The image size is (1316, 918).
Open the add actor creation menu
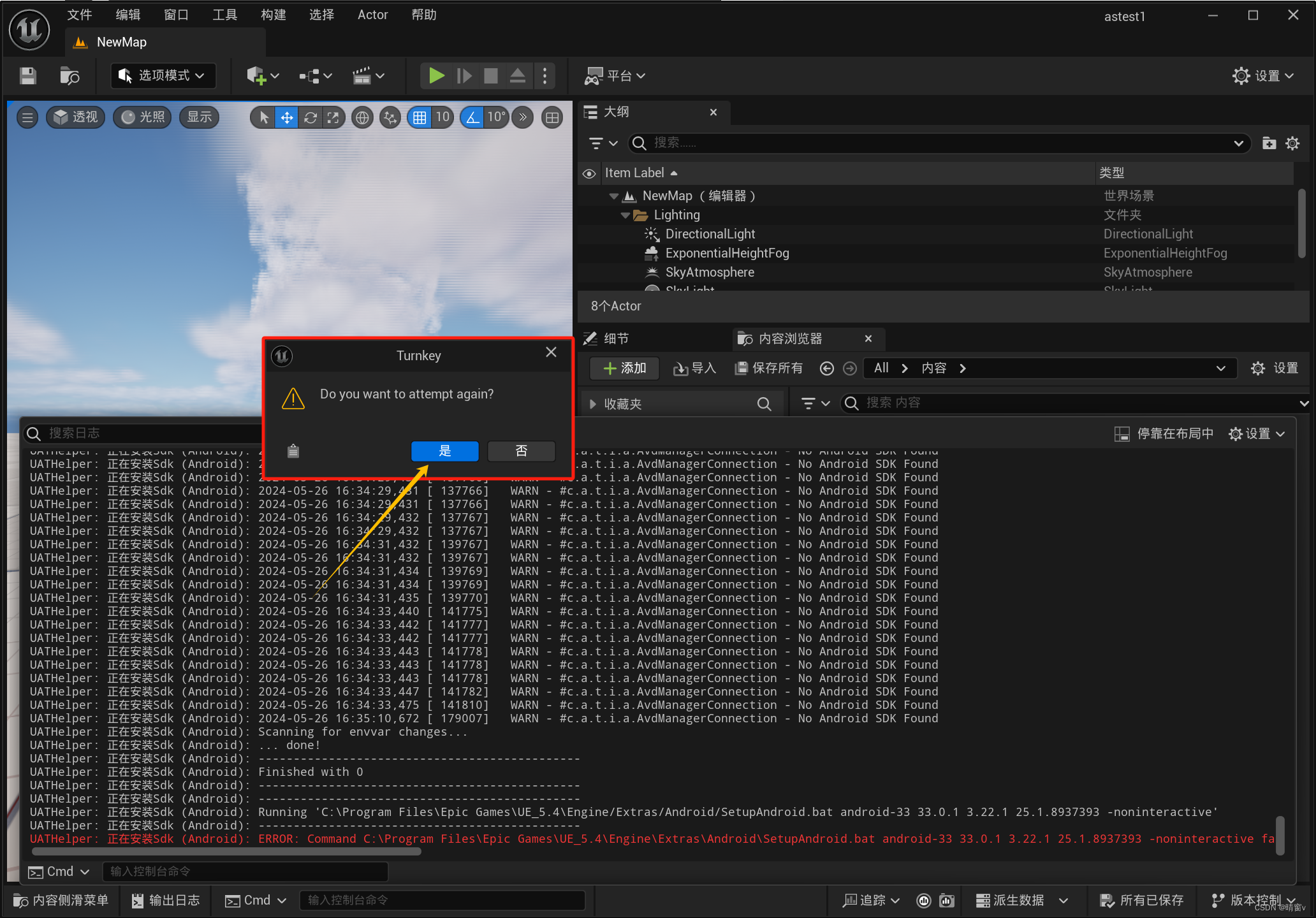(x=257, y=75)
